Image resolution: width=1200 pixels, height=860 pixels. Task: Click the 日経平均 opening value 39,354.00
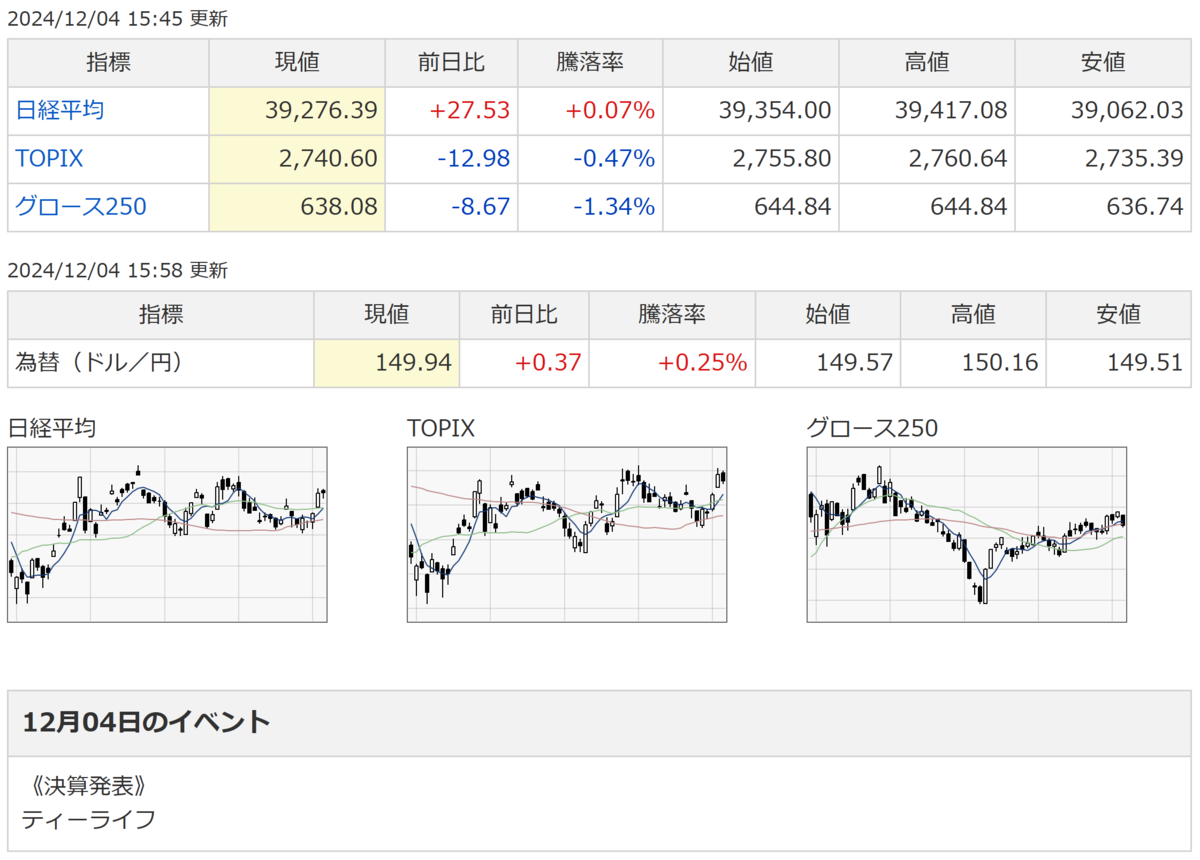point(775,110)
